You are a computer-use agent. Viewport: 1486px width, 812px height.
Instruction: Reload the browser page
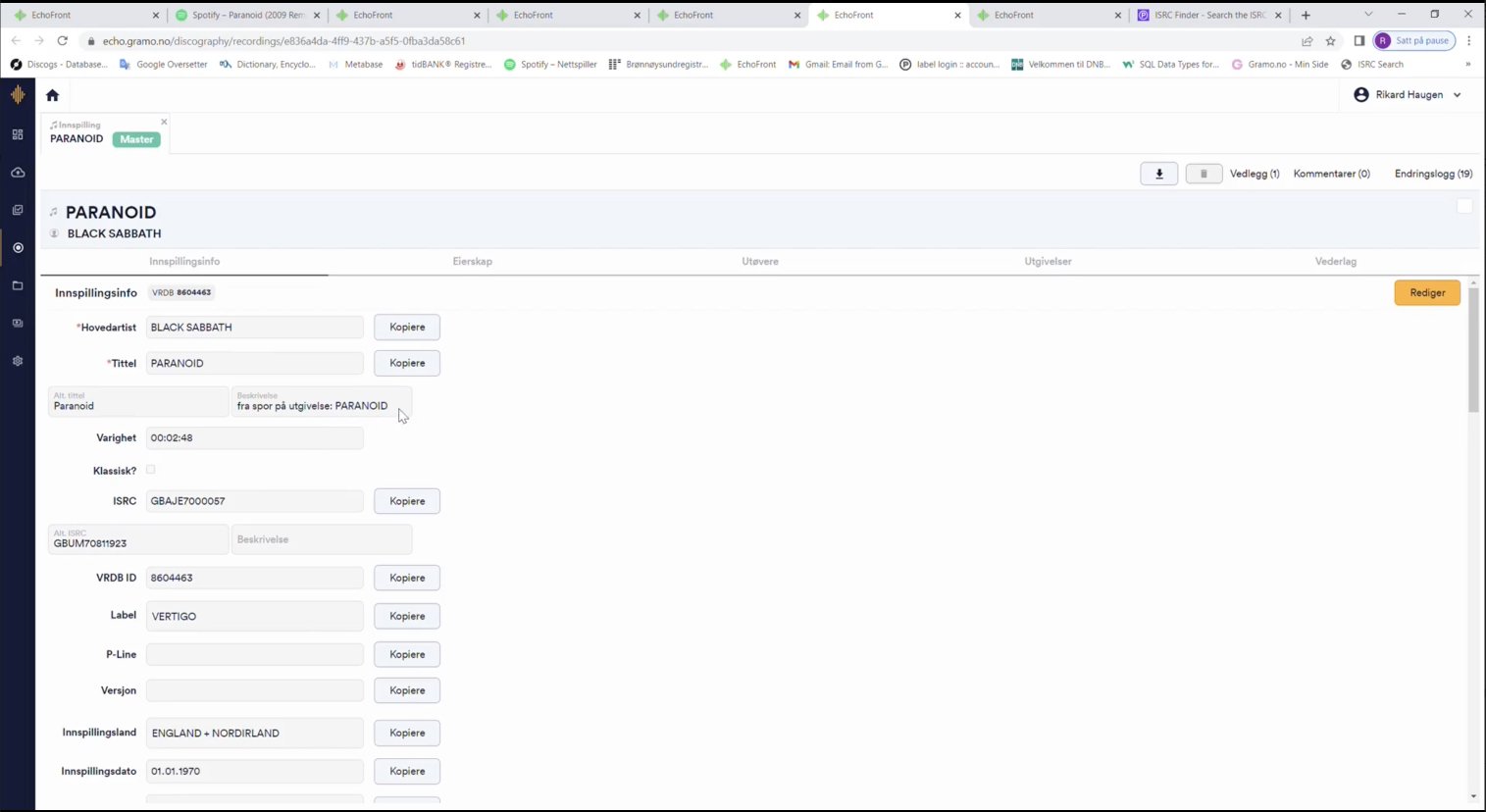(63, 41)
